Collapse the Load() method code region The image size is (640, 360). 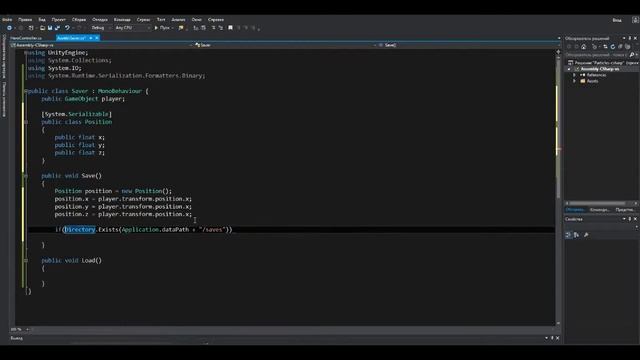point(26,260)
